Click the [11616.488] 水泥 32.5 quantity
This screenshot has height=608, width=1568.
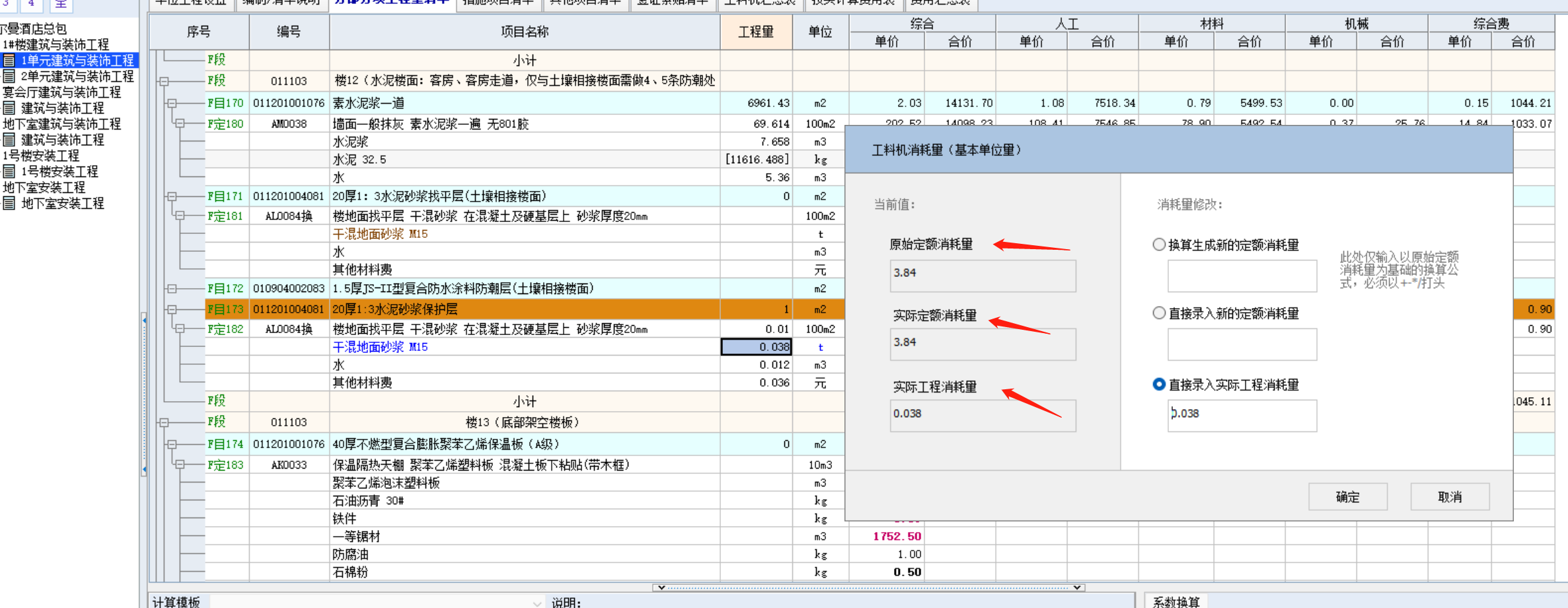(757, 159)
